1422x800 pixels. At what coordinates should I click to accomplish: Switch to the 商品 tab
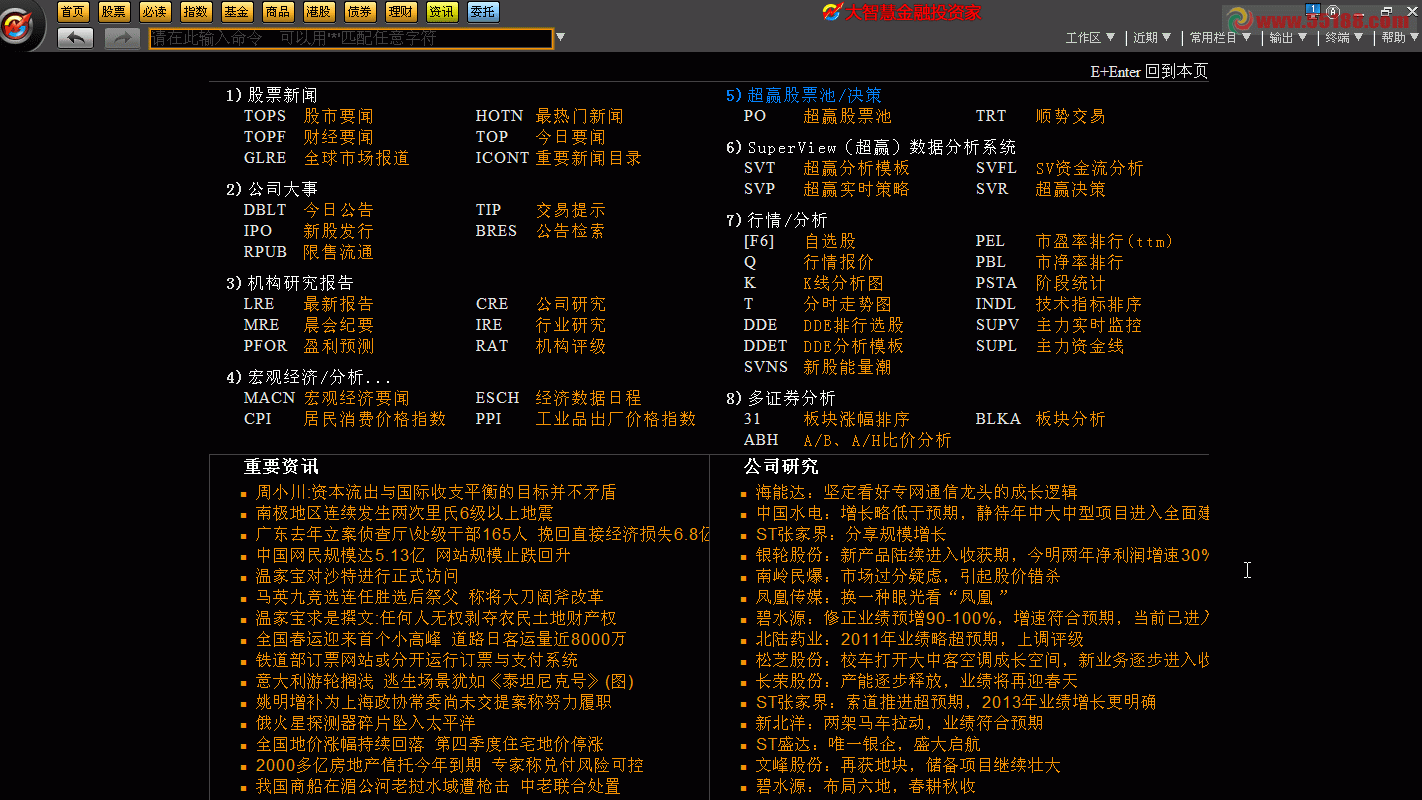[278, 12]
